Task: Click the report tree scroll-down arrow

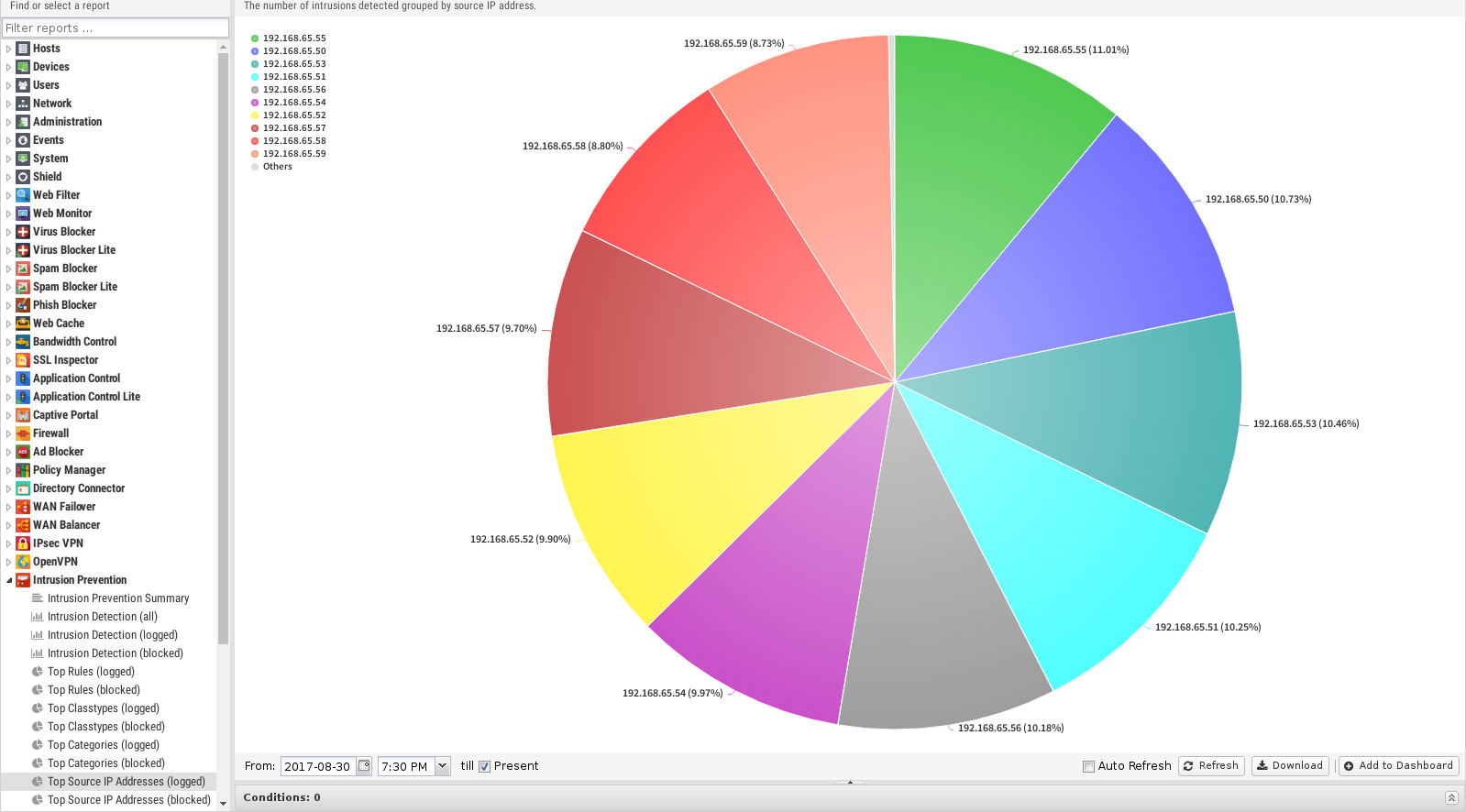Action: coord(223,804)
